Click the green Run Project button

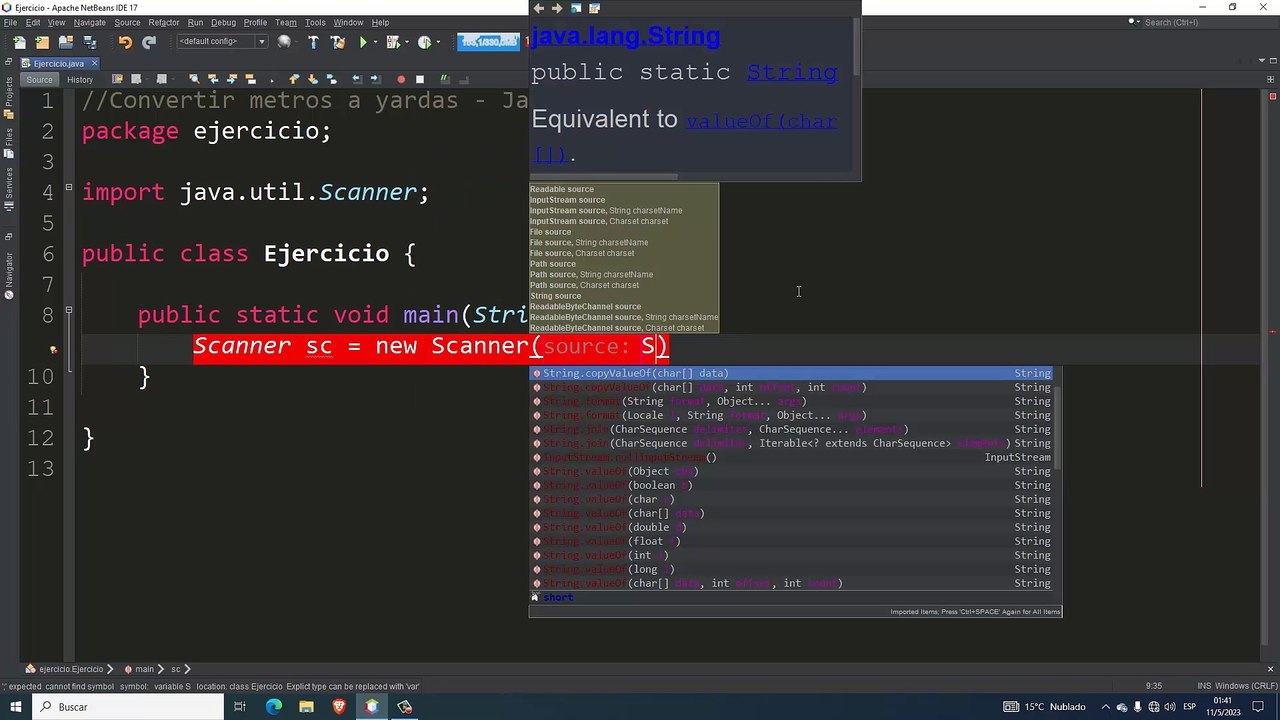coord(363,42)
